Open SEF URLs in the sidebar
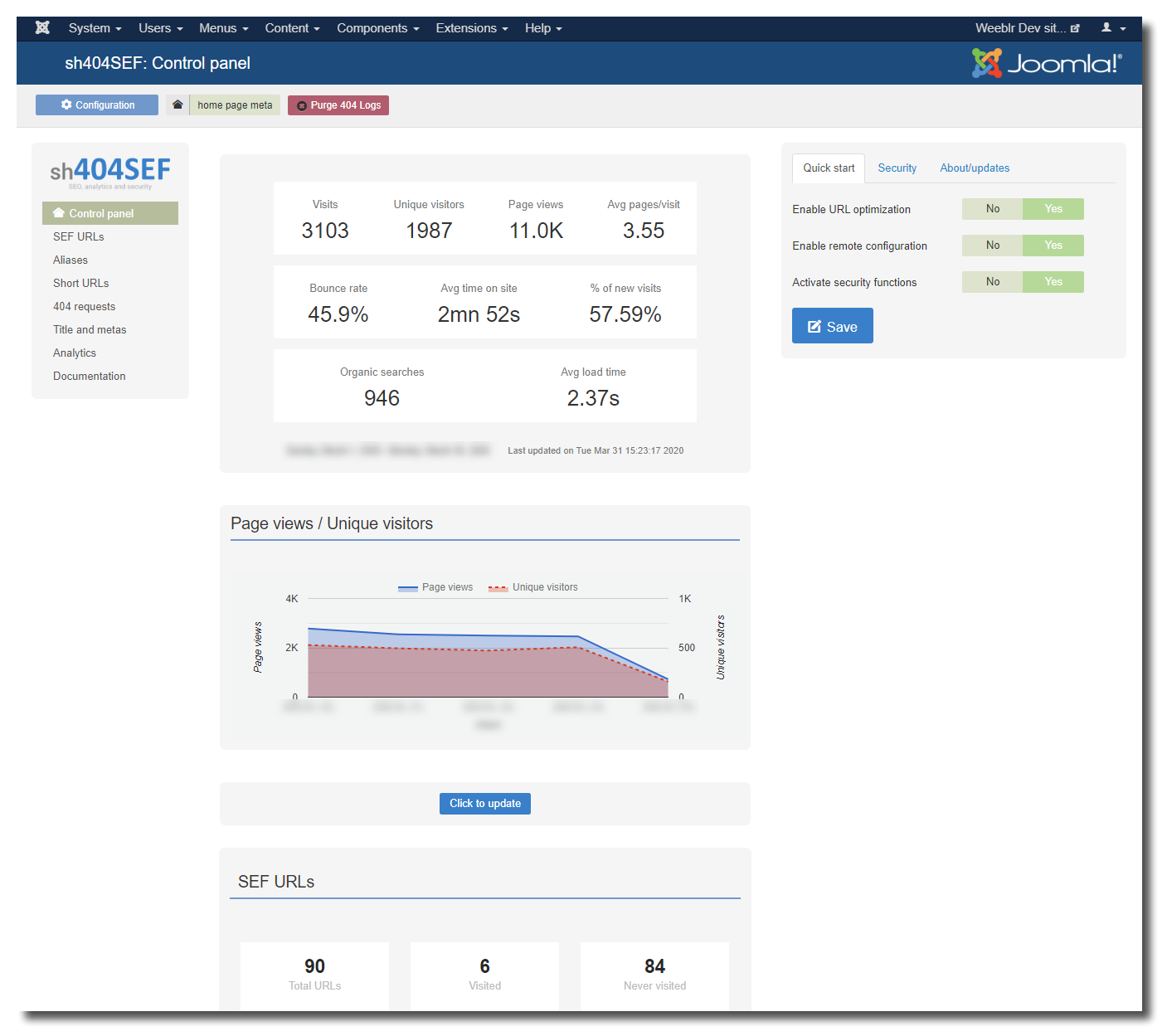This screenshot has width=1167, height=1036. coord(79,236)
